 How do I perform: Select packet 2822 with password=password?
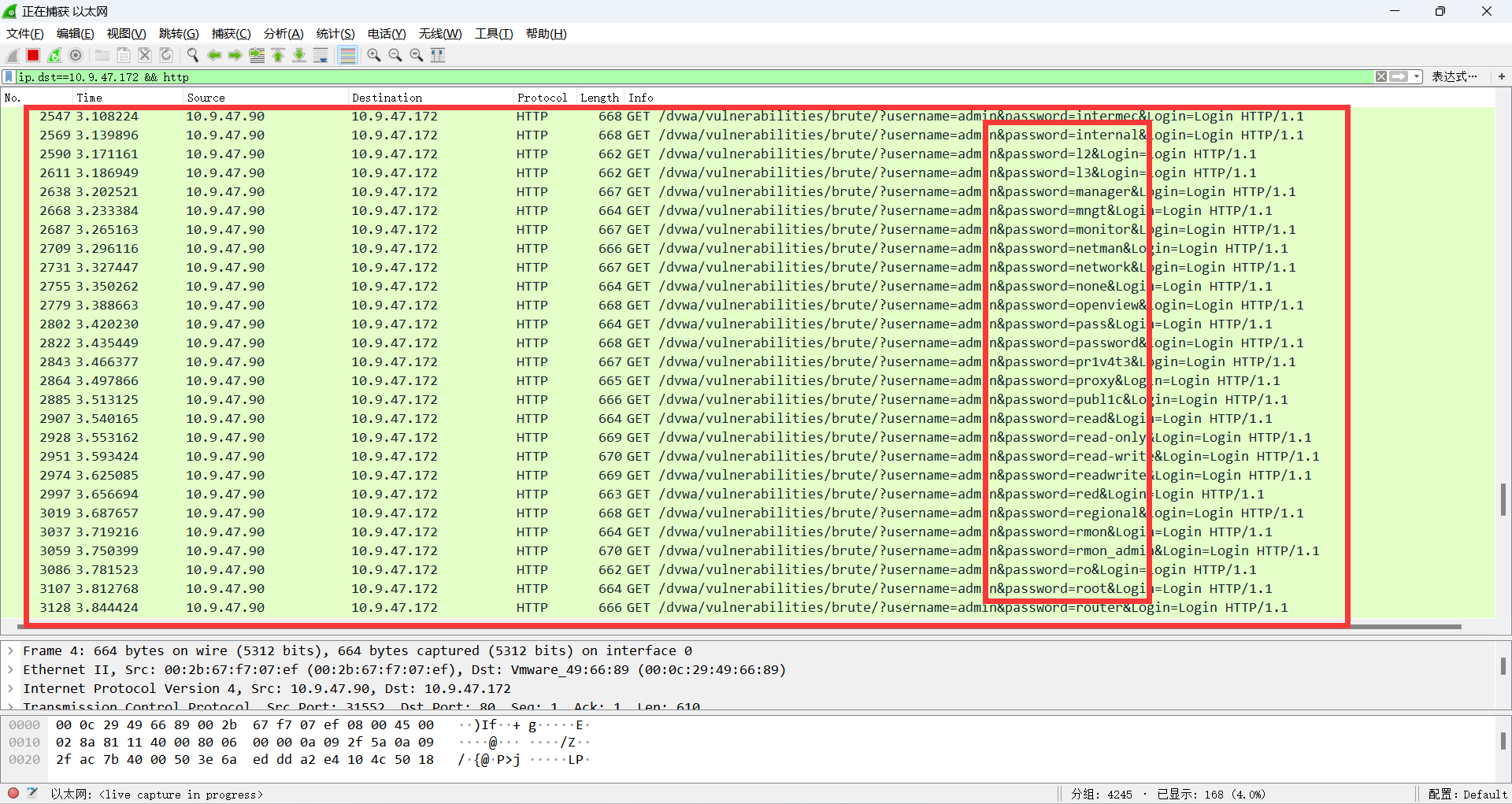(x=748, y=343)
